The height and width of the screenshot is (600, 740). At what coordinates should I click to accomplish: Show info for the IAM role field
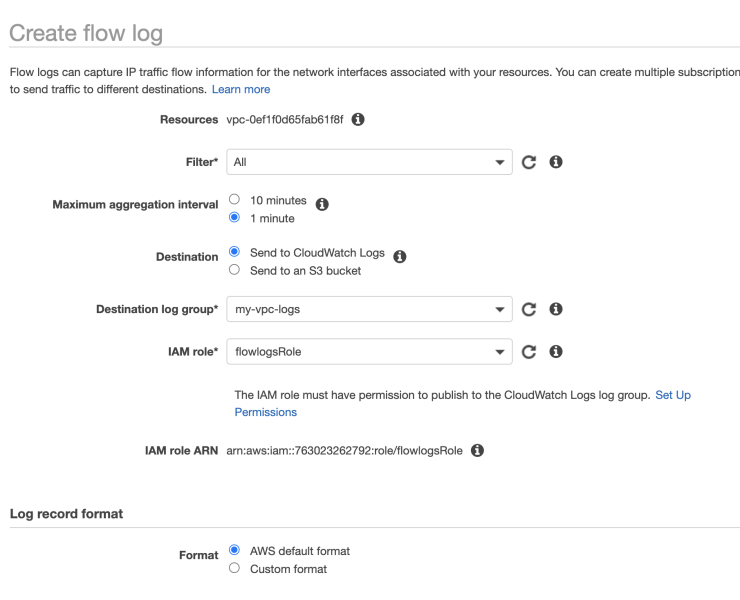[x=556, y=351]
